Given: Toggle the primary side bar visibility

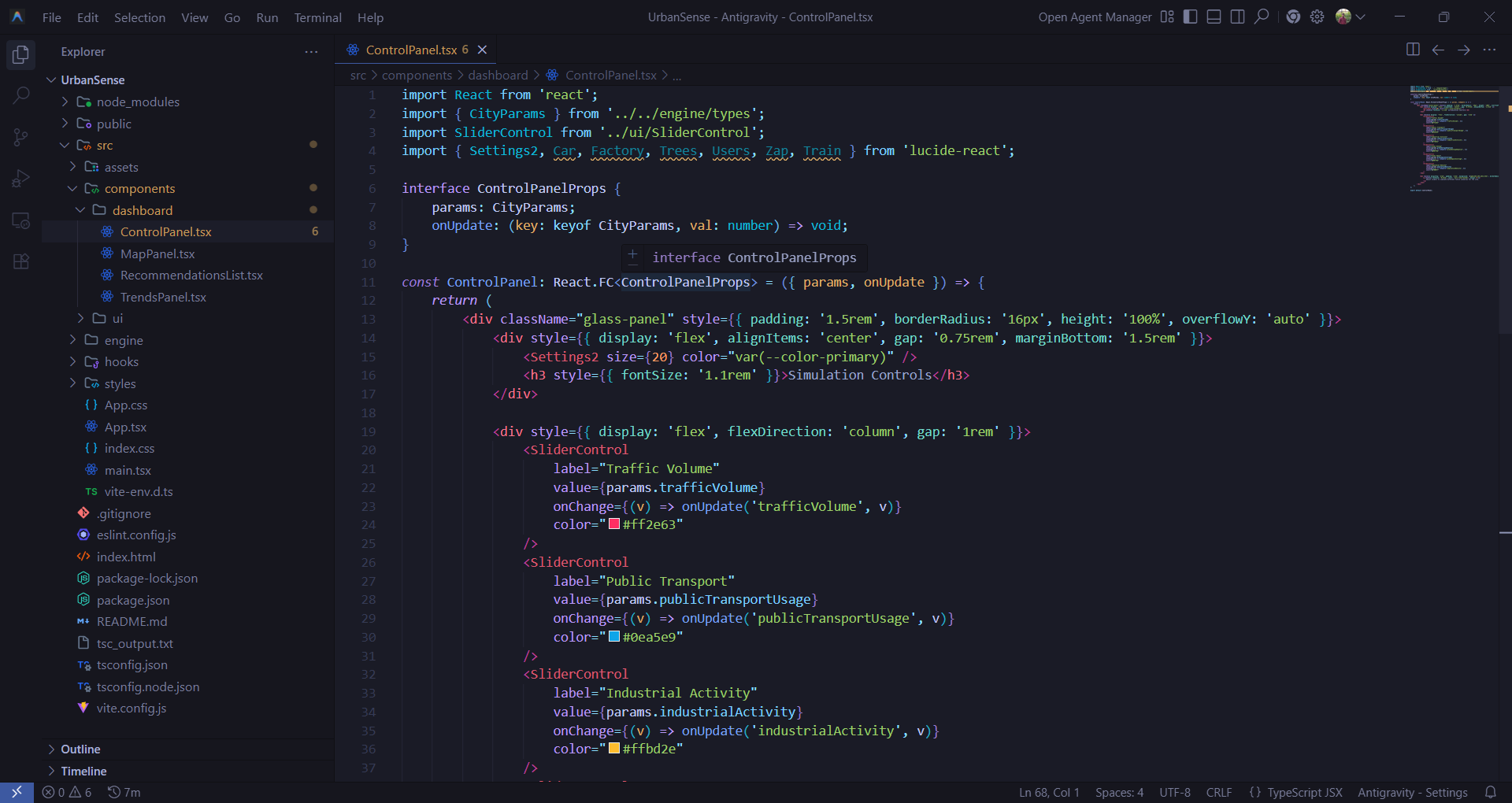Looking at the screenshot, I should pyautogui.click(x=1191, y=17).
